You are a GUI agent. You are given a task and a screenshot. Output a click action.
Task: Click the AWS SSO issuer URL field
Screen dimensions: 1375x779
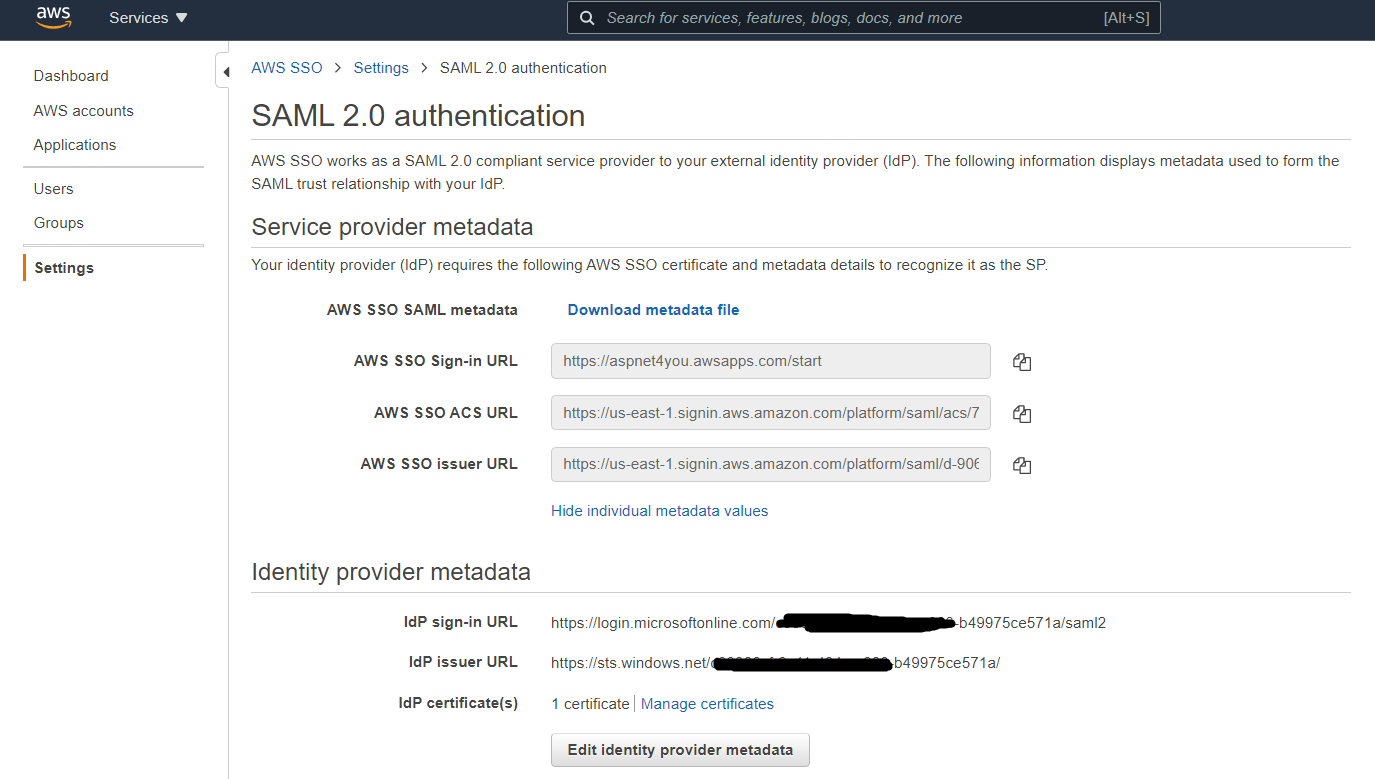click(x=770, y=464)
